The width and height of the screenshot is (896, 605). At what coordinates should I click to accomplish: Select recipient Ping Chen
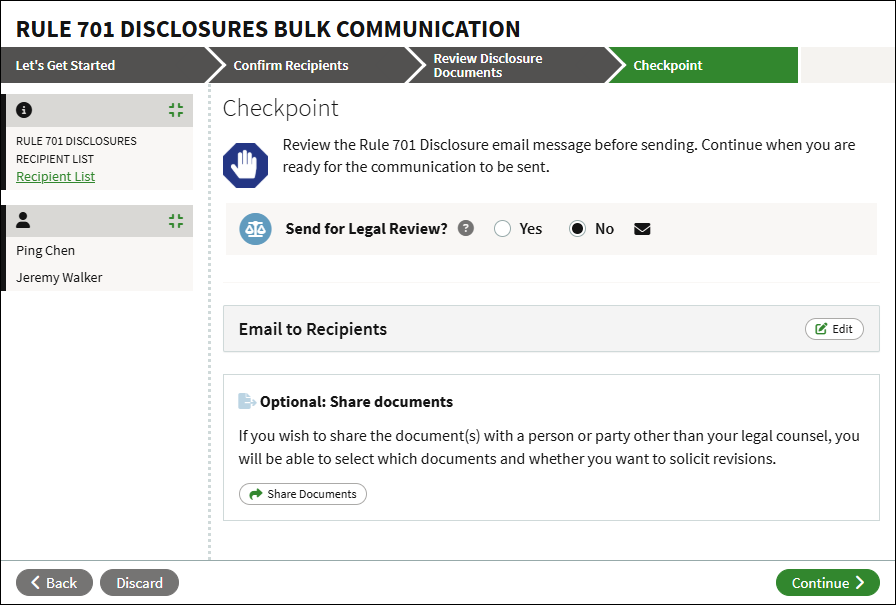[x=46, y=251]
